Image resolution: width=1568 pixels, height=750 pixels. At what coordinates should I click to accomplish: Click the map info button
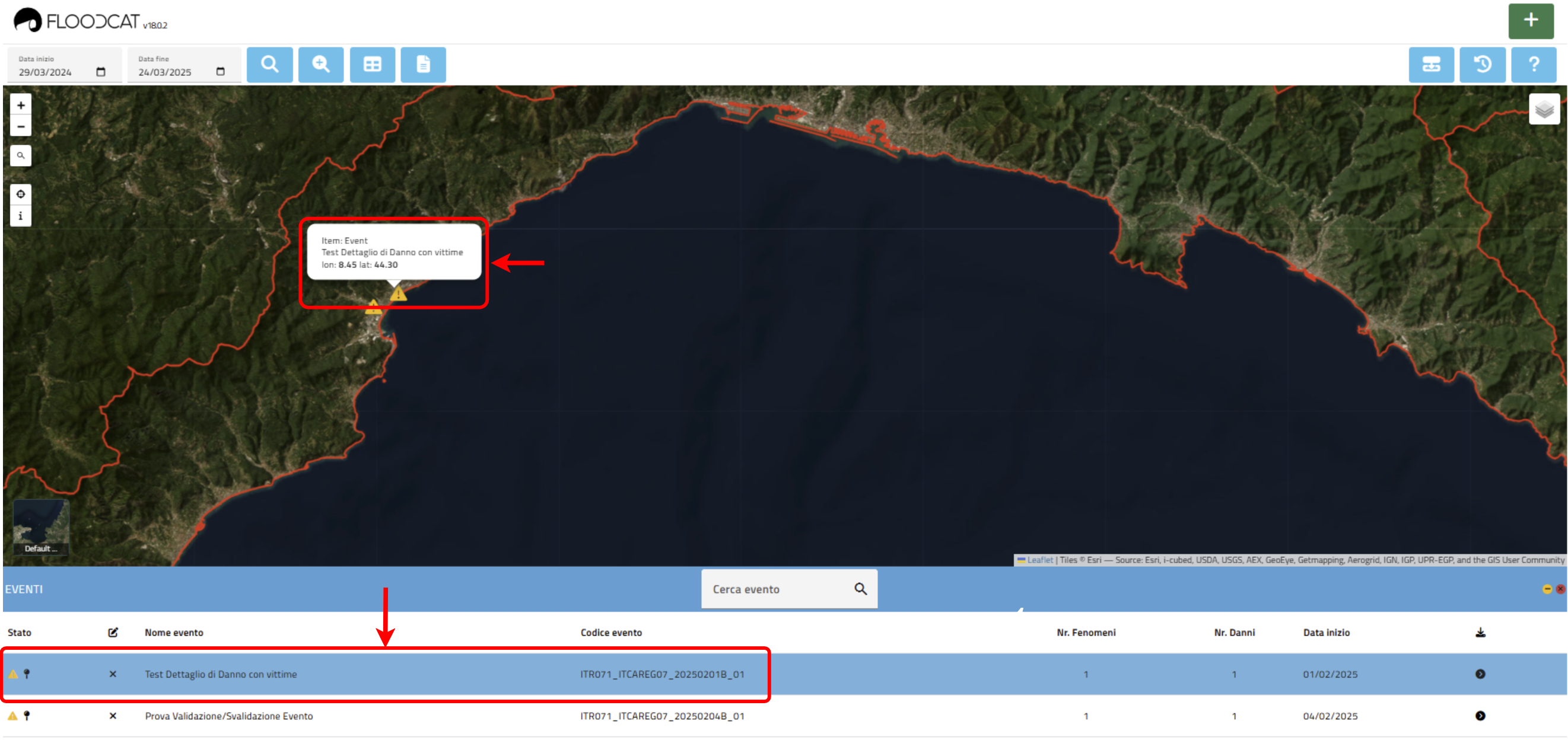21,216
